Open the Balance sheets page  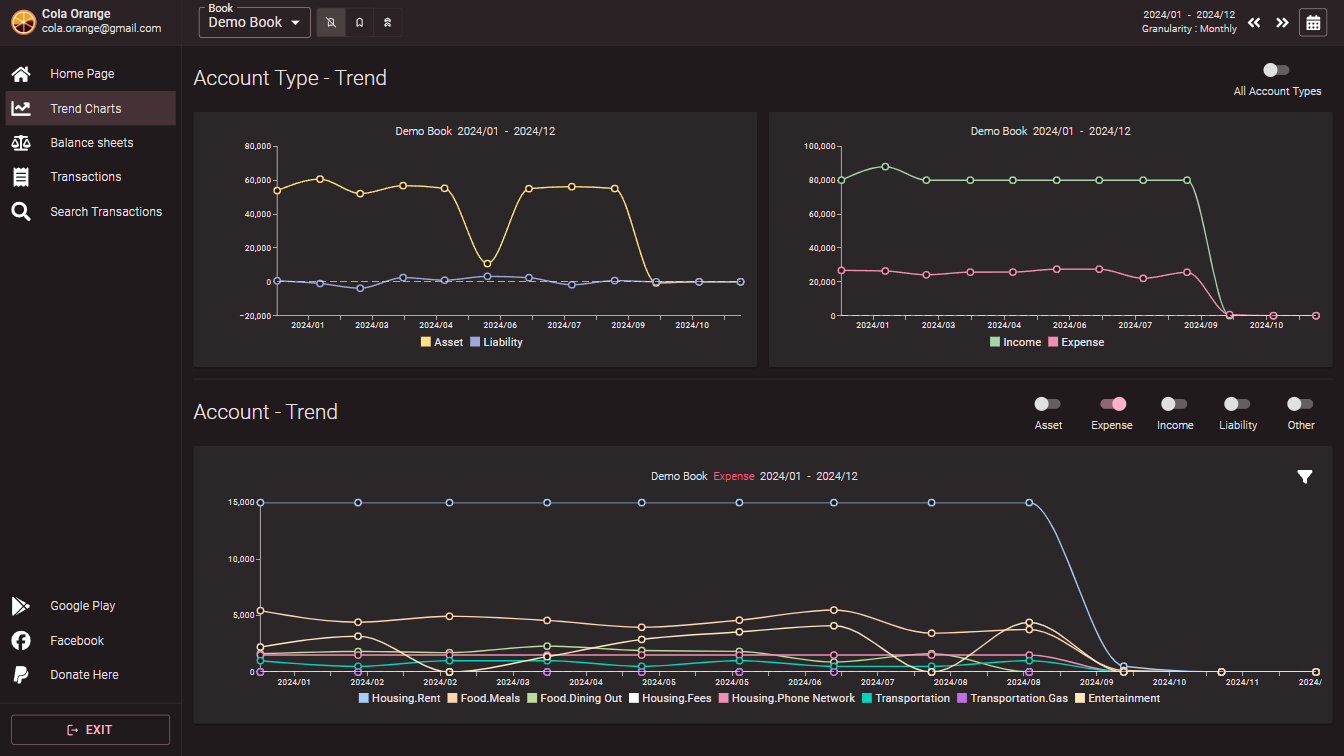pos(91,143)
